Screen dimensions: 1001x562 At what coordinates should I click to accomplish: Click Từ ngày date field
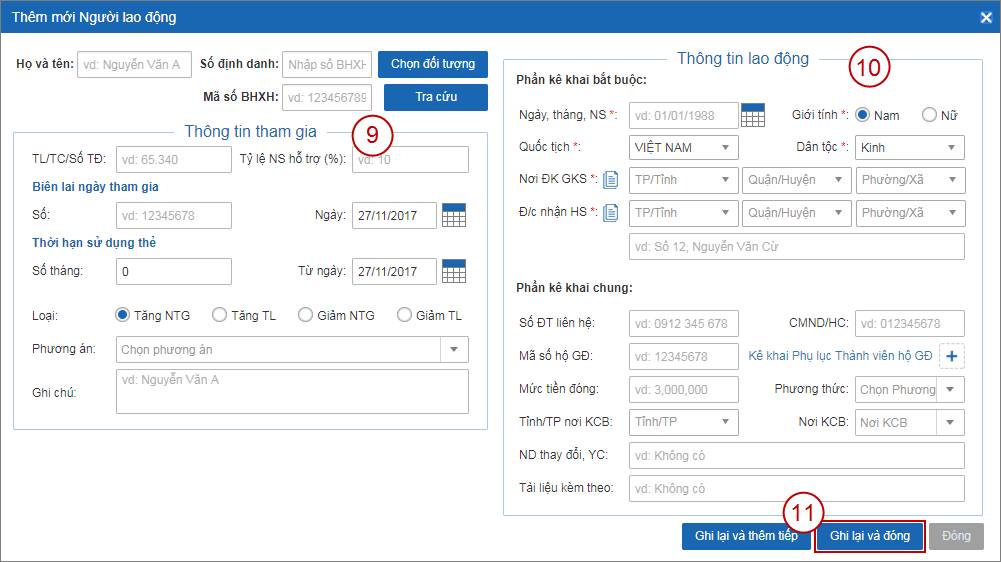click(x=394, y=271)
